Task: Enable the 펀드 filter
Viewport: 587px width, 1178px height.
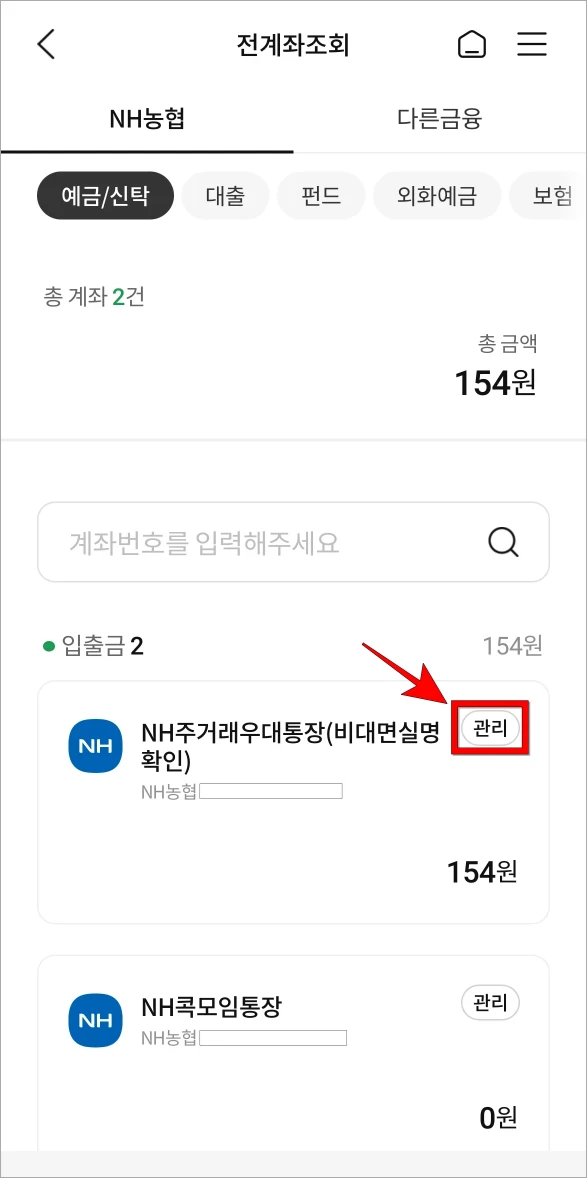Action: pos(321,196)
